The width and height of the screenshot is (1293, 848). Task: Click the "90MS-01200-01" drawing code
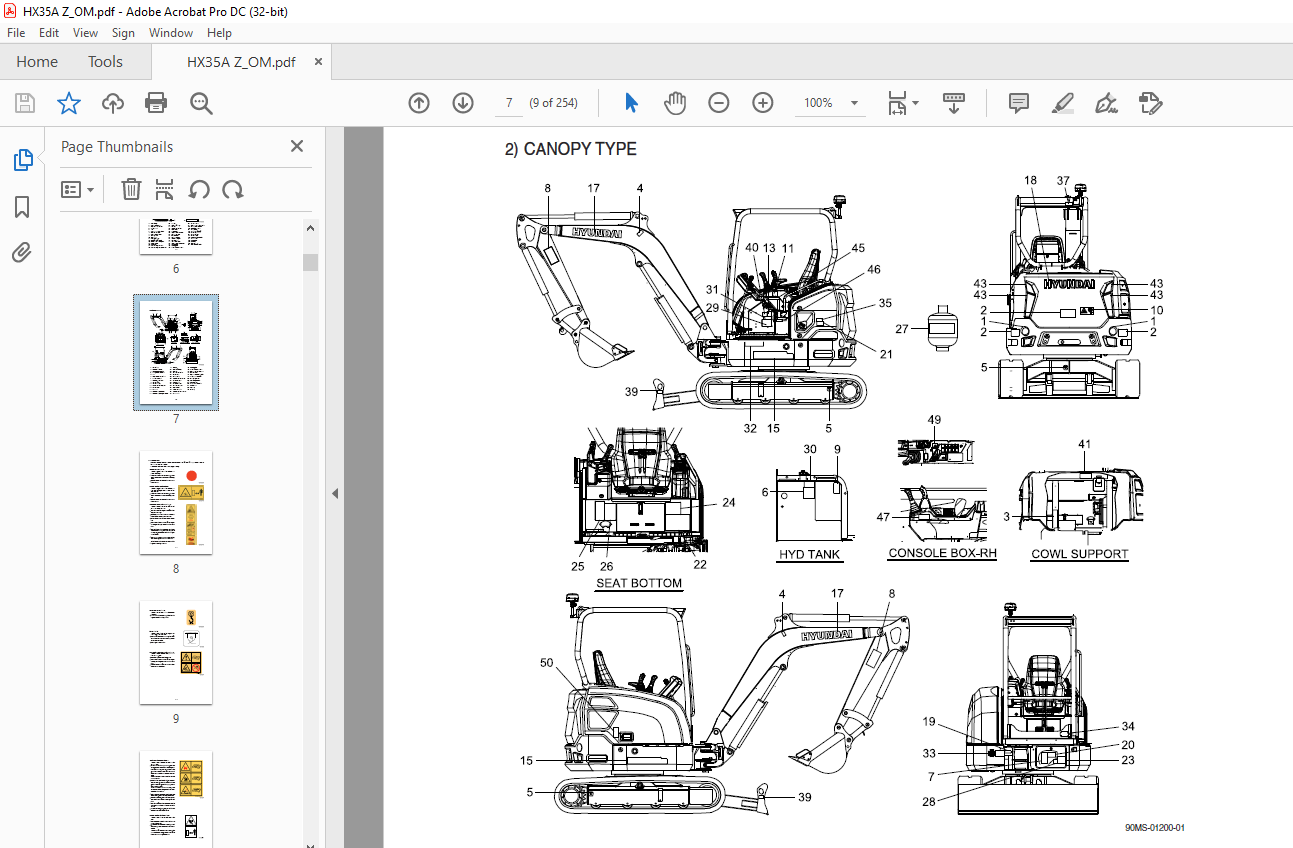(x=1155, y=828)
